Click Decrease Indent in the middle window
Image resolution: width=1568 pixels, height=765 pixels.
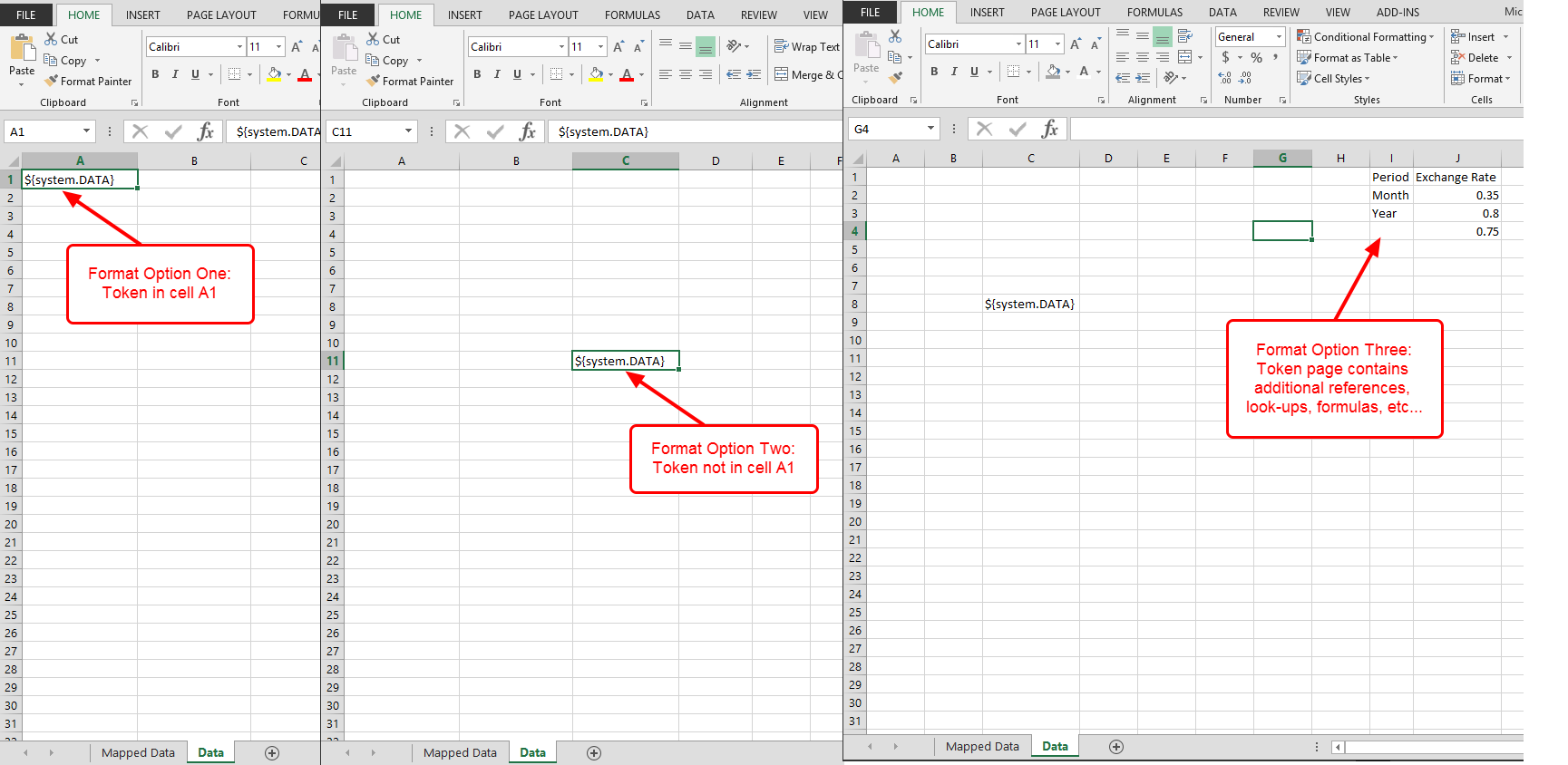[734, 74]
